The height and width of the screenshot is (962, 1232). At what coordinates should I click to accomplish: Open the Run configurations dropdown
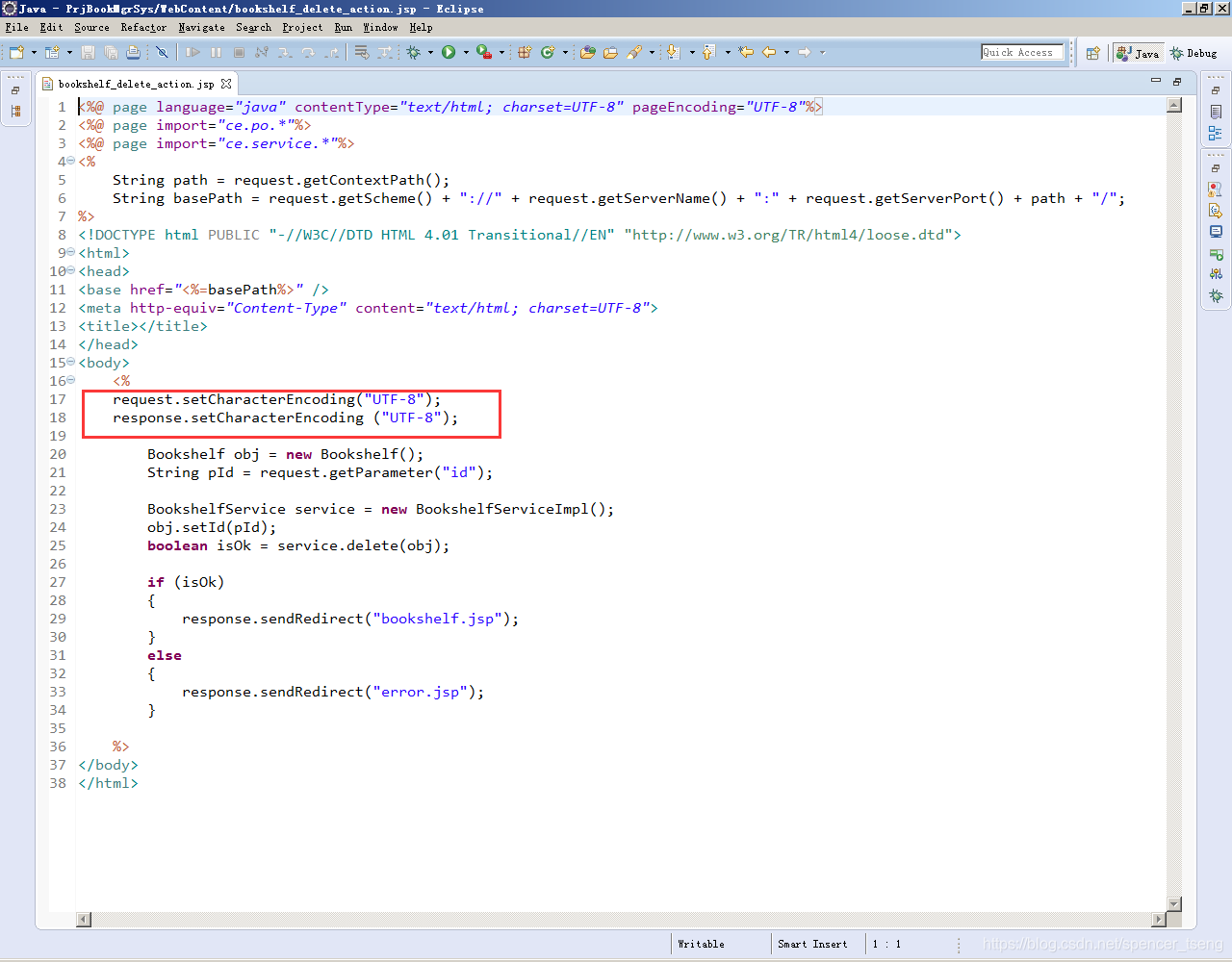click(x=466, y=52)
